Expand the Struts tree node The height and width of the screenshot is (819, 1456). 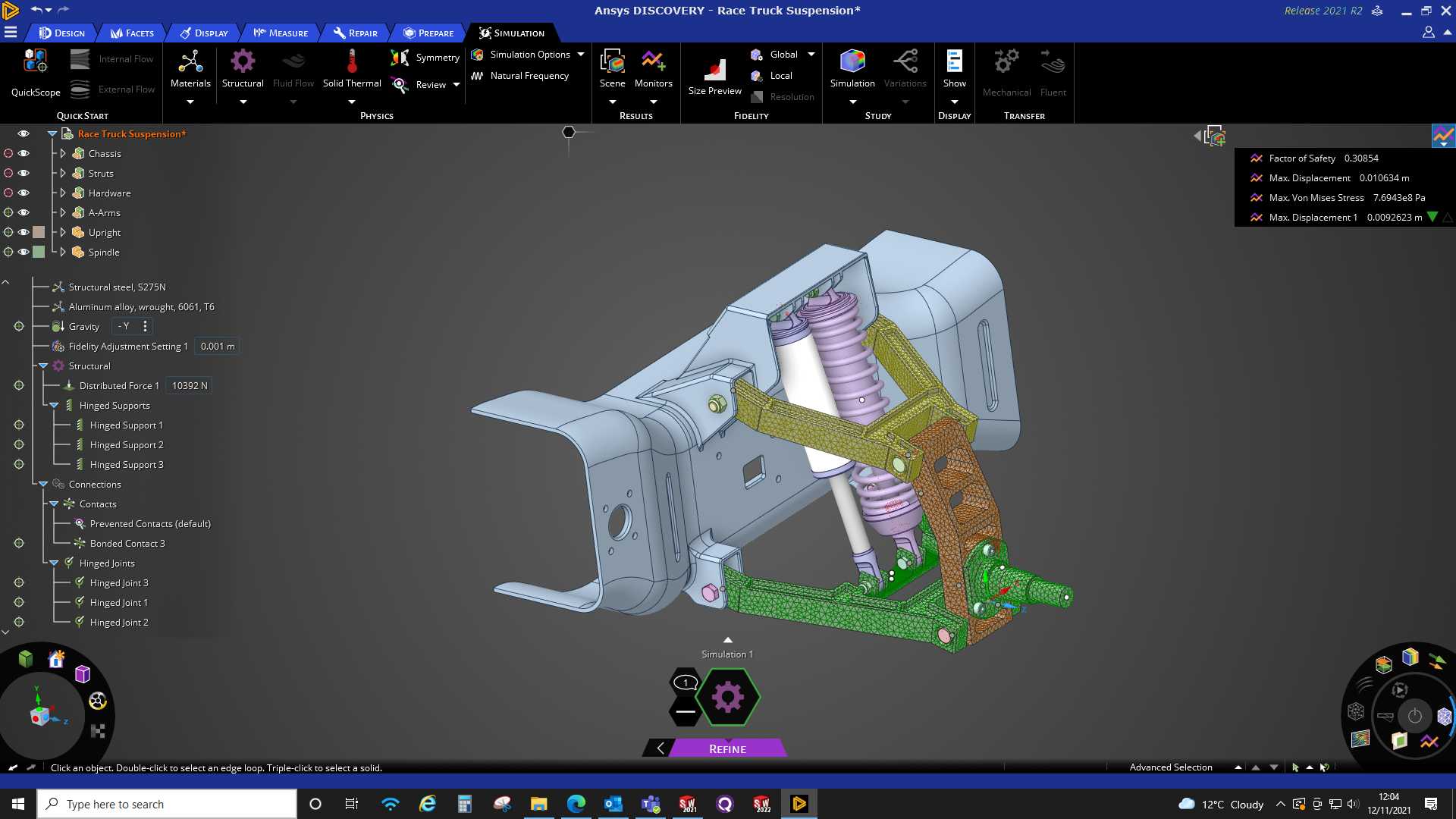63,173
